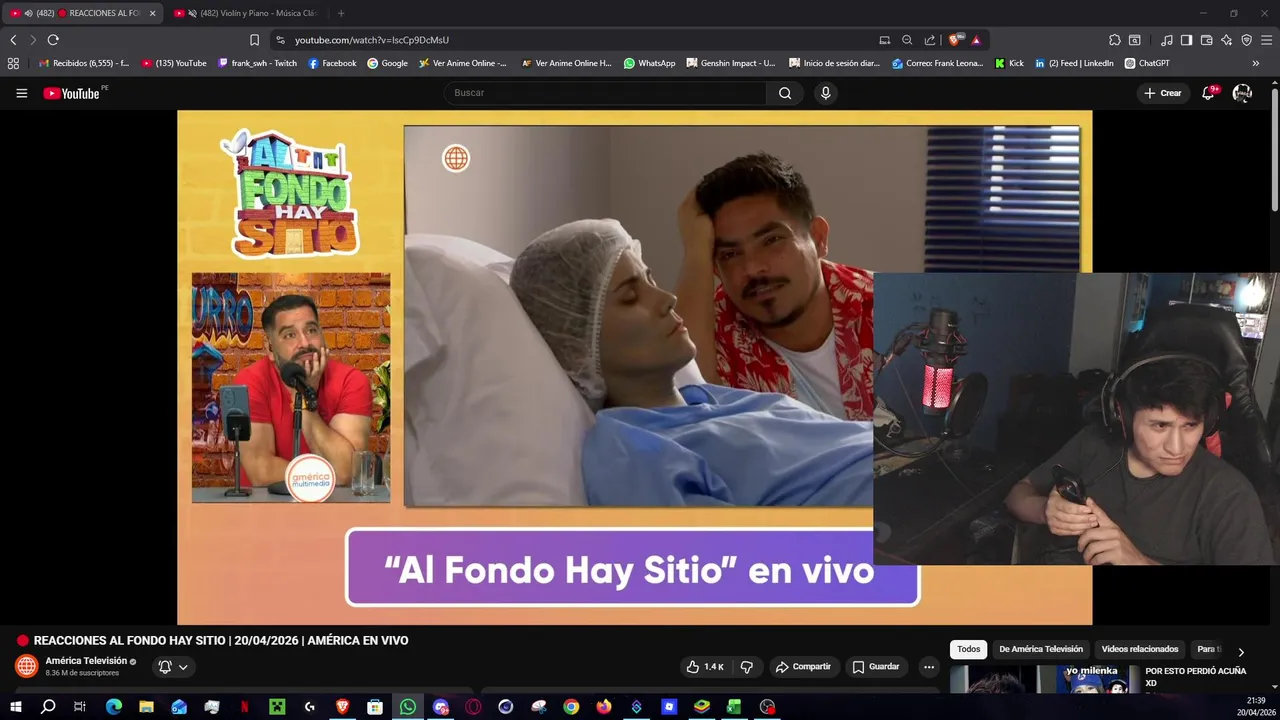Open Brave Shields lion icon
Image resolution: width=1280 pixels, height=720 pixels.
coord(954,40)
